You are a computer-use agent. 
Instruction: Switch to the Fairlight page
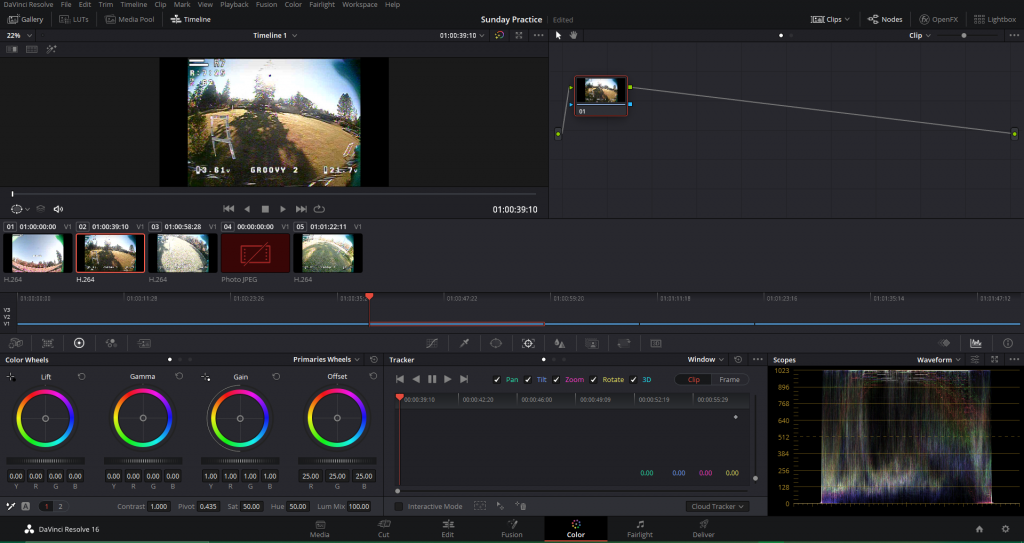[640, 529]
